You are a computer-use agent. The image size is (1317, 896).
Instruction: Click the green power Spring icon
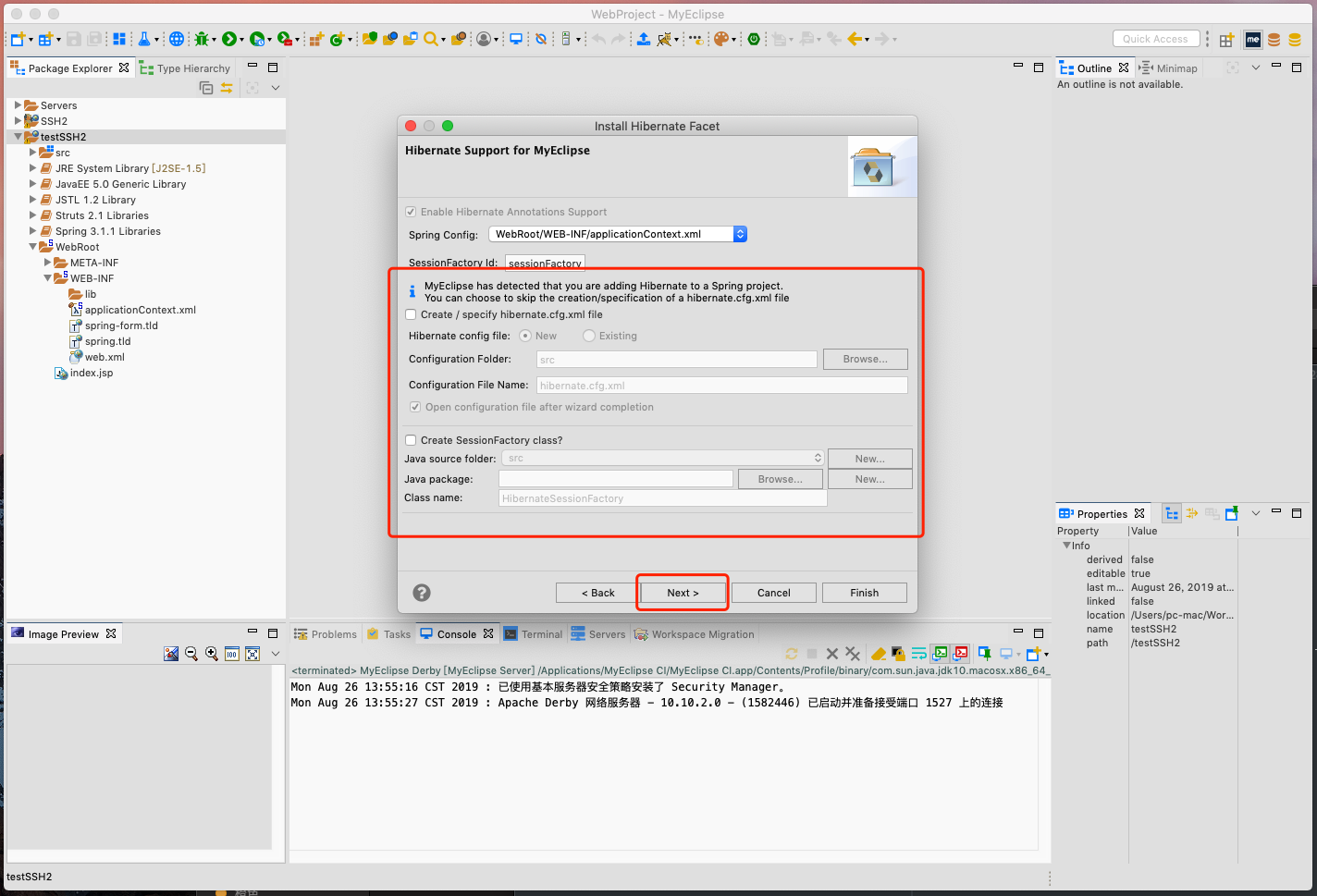point(755,39)
